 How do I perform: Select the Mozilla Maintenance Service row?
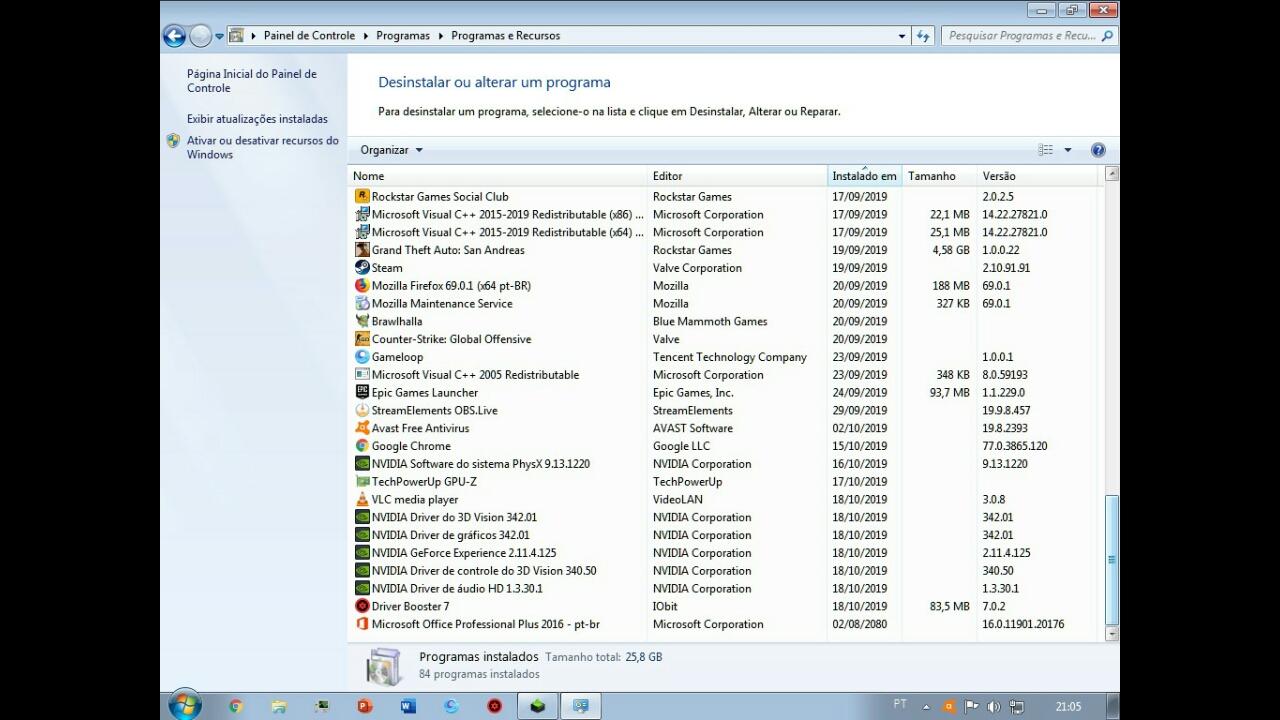tap(725, 304)
